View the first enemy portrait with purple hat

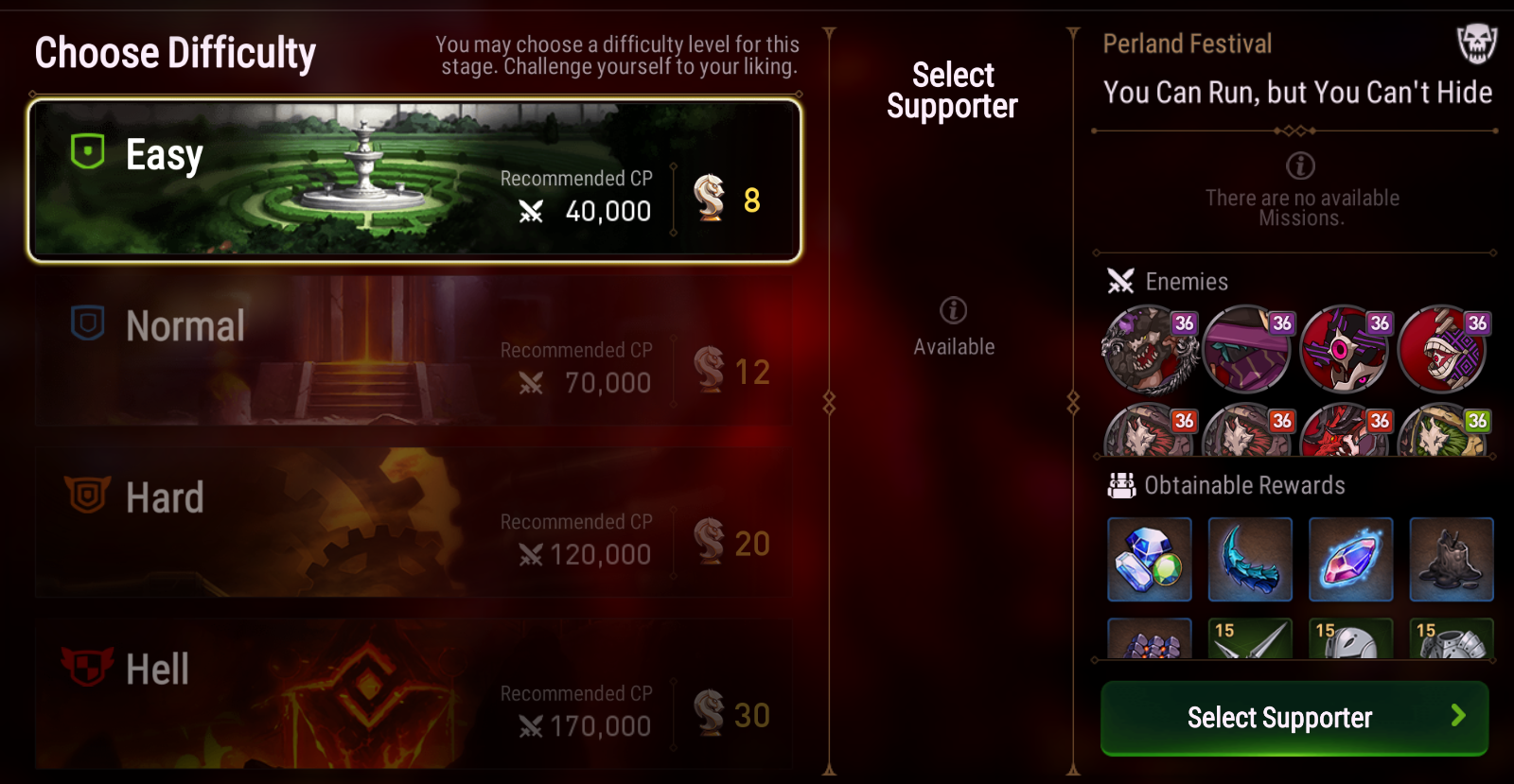(1150, 349)
